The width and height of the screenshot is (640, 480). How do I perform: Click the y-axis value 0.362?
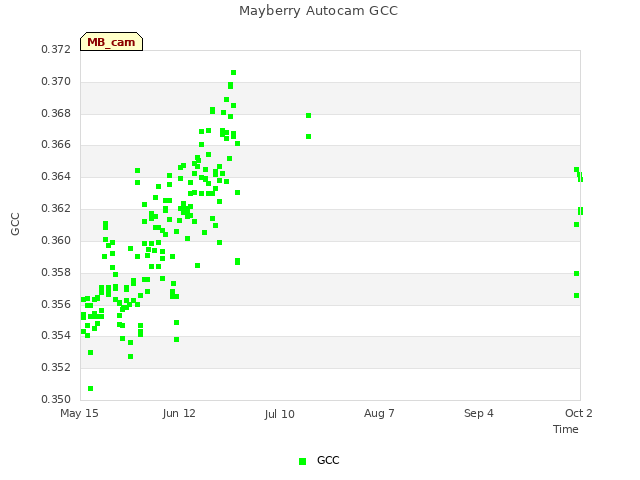click(56, 209)
